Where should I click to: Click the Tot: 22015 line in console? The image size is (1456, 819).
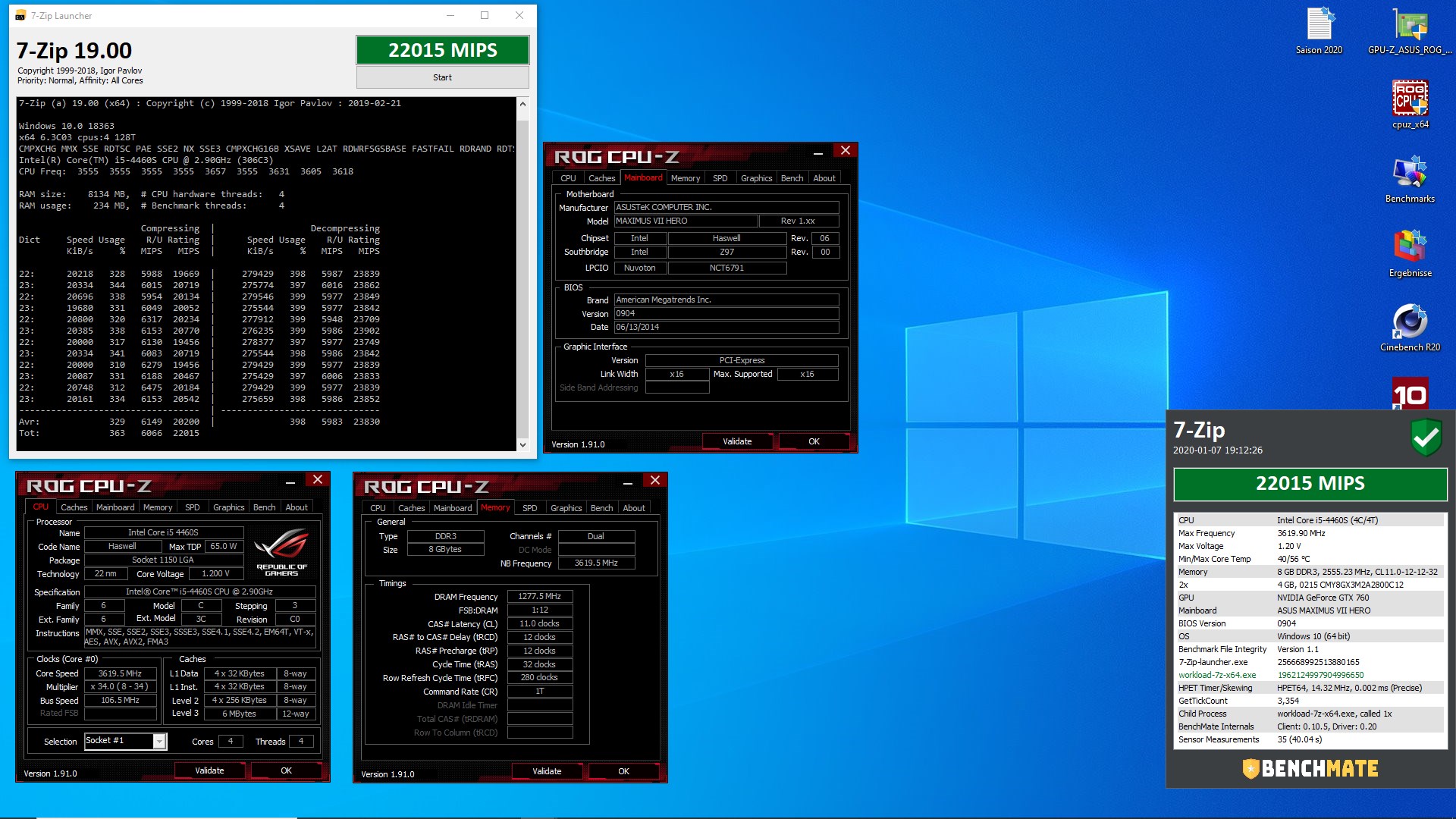click(109, 433)
